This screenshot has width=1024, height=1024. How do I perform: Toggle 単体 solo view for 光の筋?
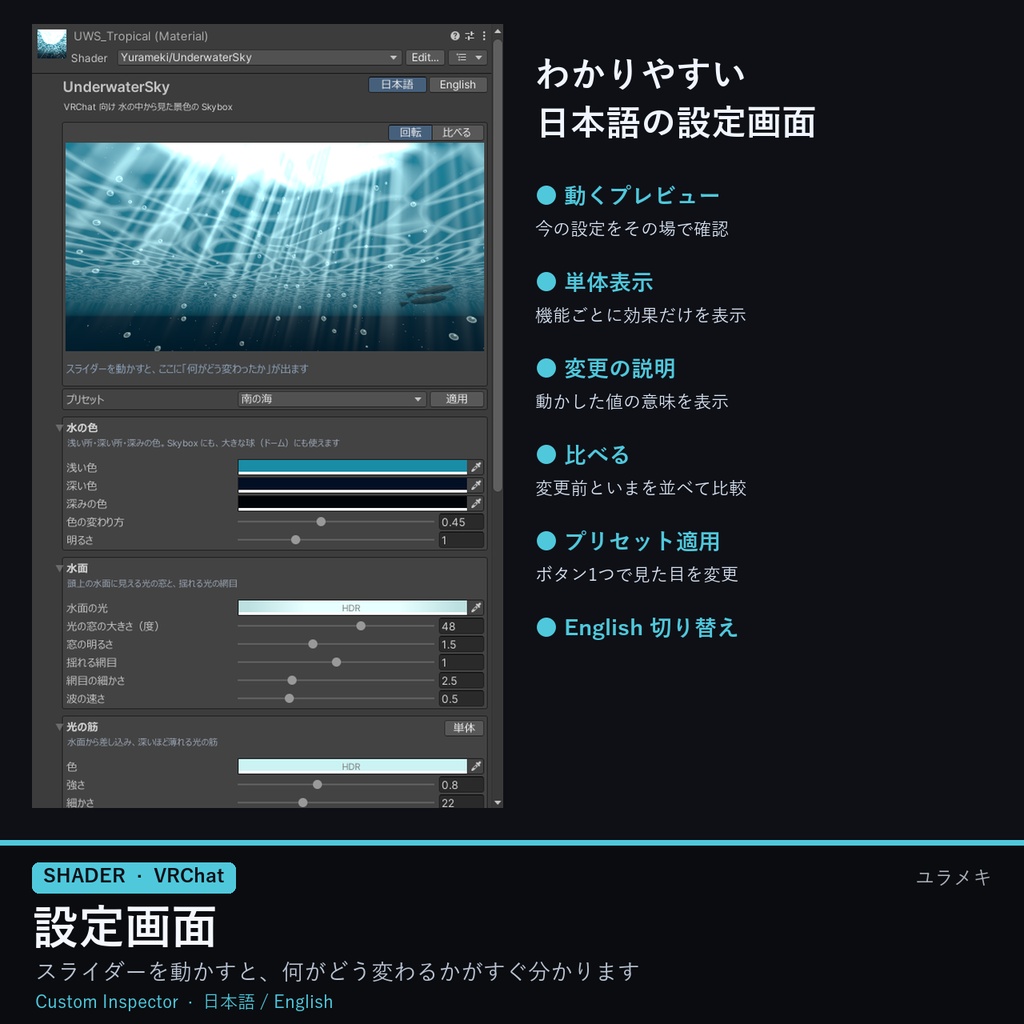[x=464, y=728]
